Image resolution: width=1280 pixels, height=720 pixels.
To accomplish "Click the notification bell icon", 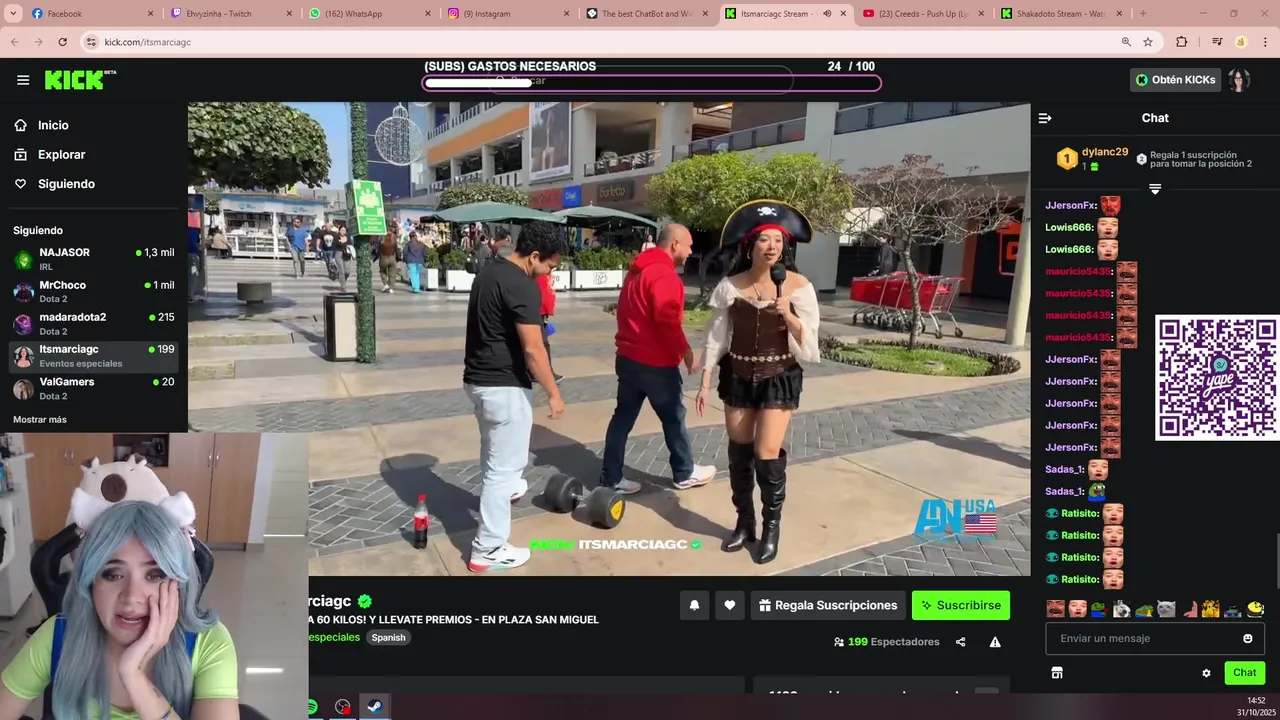I will 694,605.
